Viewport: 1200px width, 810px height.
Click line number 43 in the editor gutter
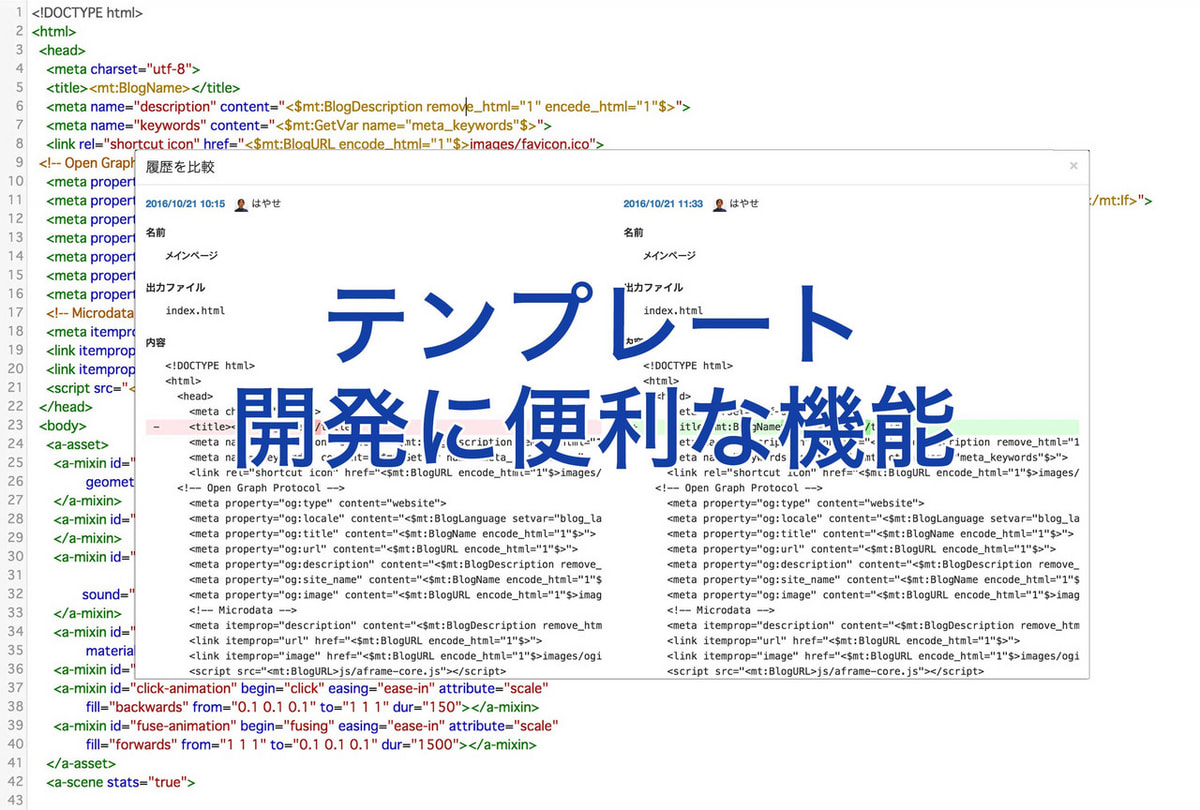14,801
